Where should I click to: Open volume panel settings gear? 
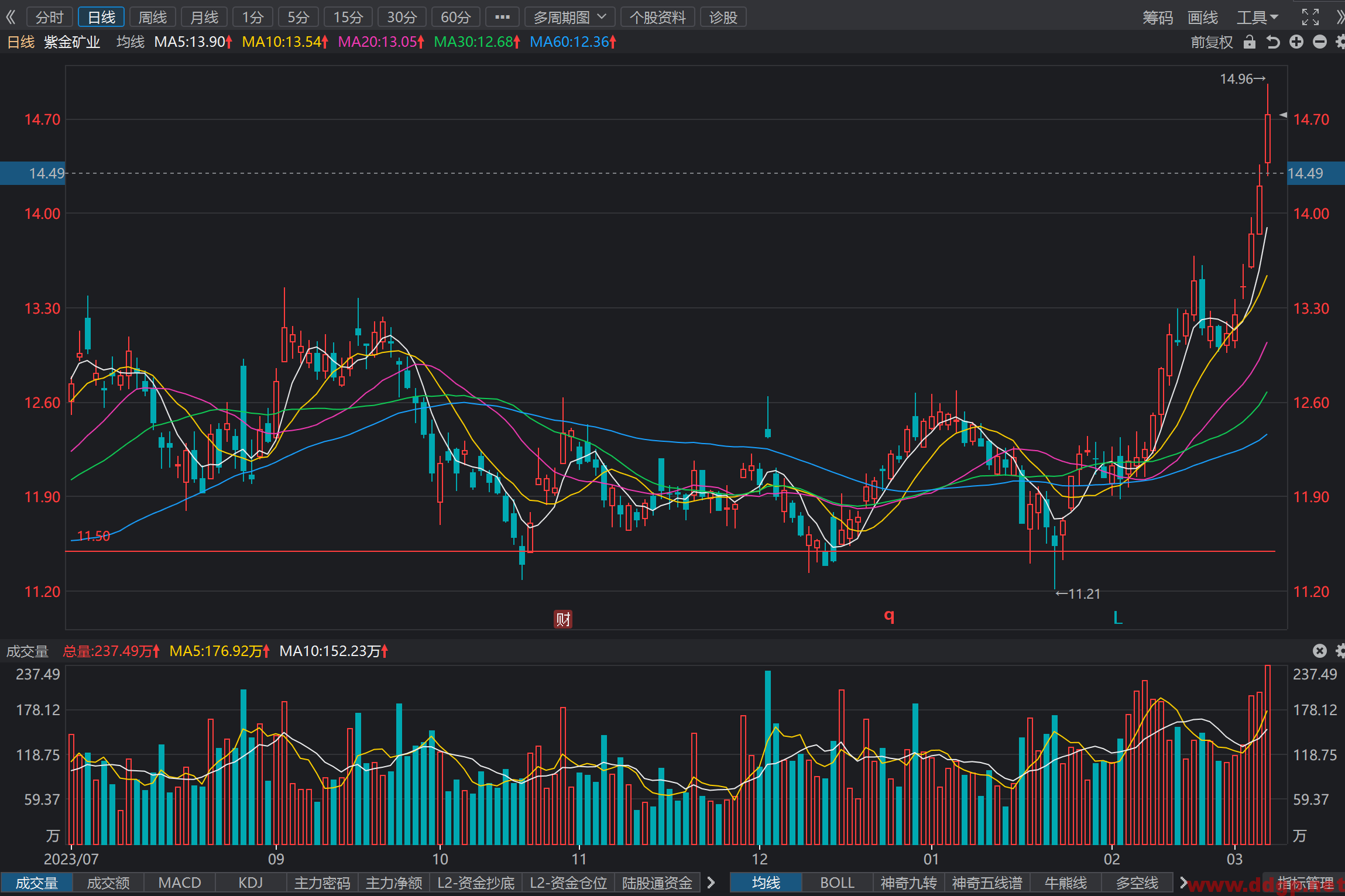point(1340,651)
